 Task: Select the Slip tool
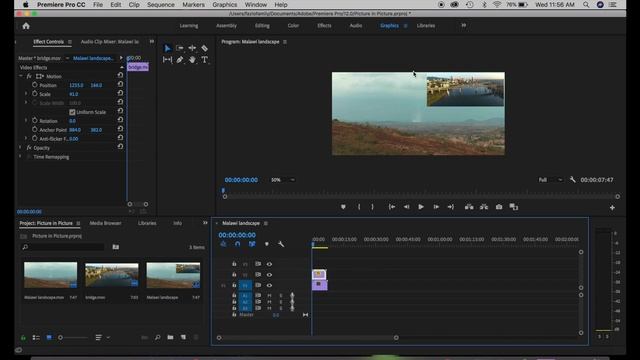pos(167,60)
